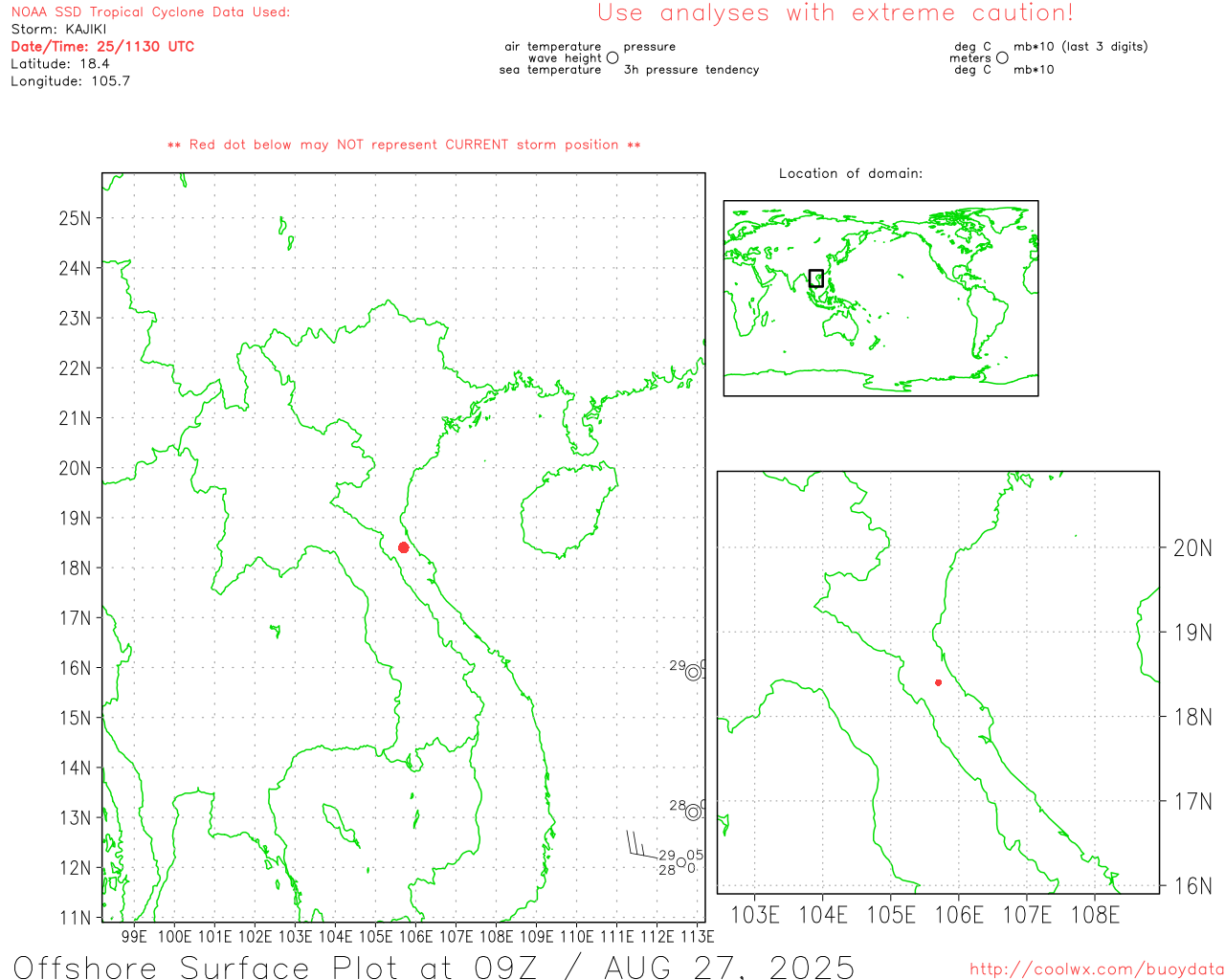1225x980 pixels.
Task: Select the buoy station circle near 13N
Action: 693,813
